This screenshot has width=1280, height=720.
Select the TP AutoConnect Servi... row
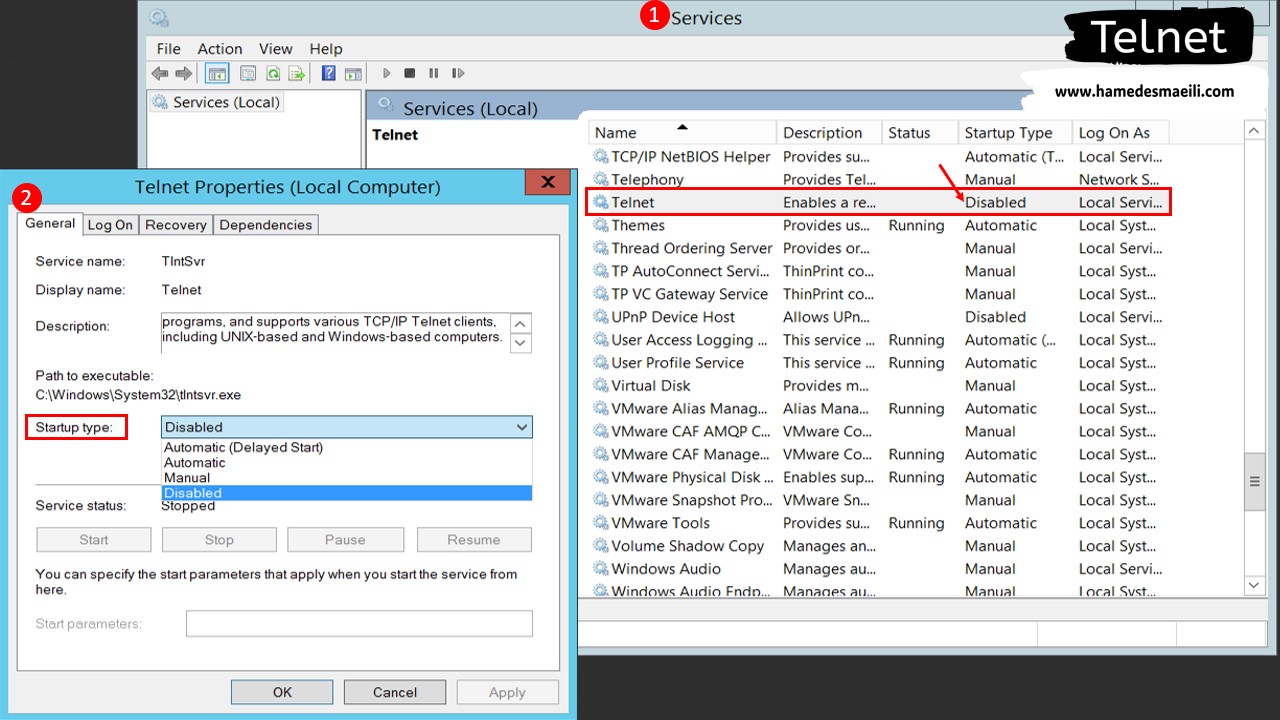coord(878,271)
